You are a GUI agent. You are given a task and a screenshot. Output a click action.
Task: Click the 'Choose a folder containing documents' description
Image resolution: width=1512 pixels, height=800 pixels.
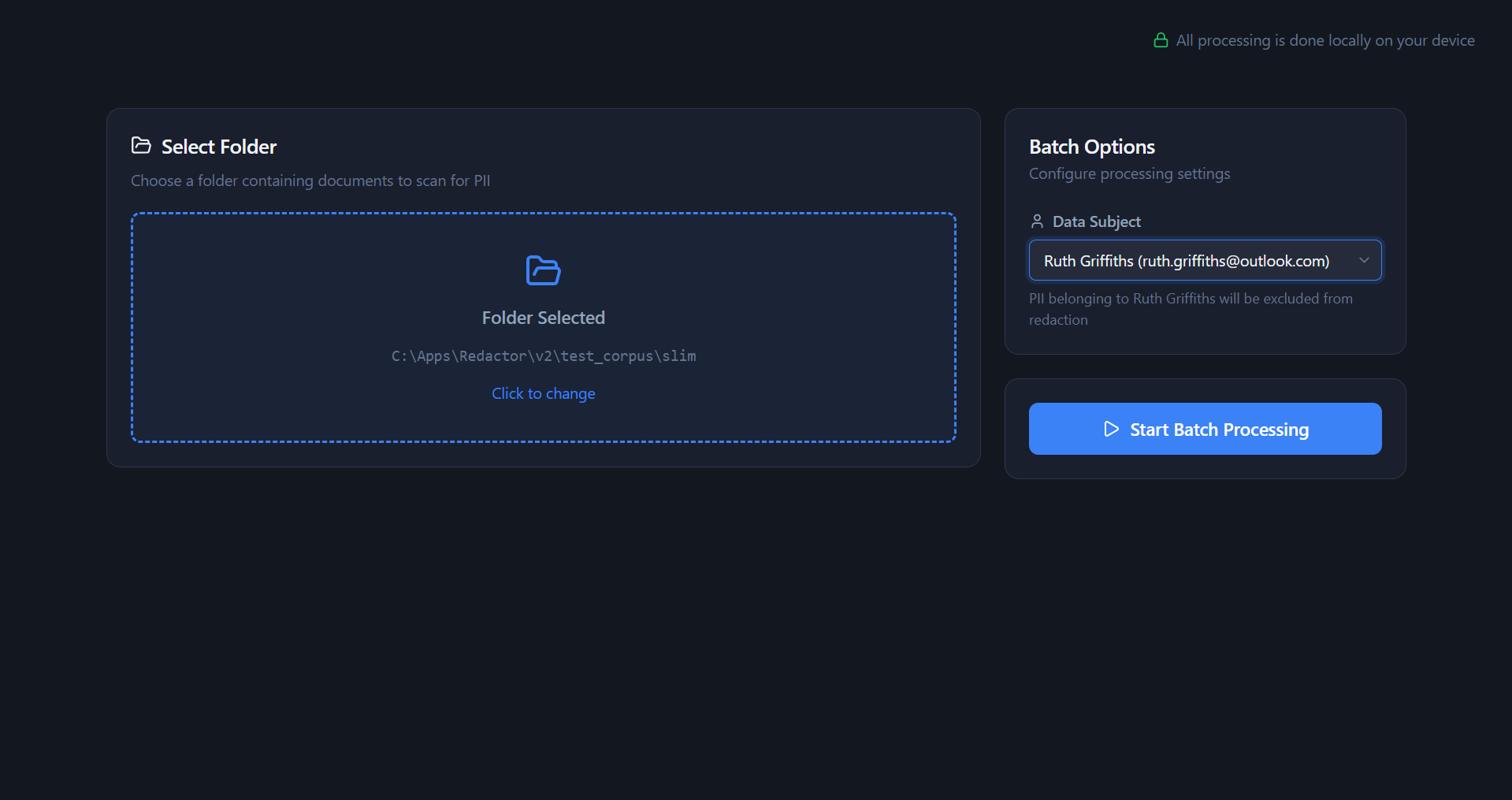point(310,180)
